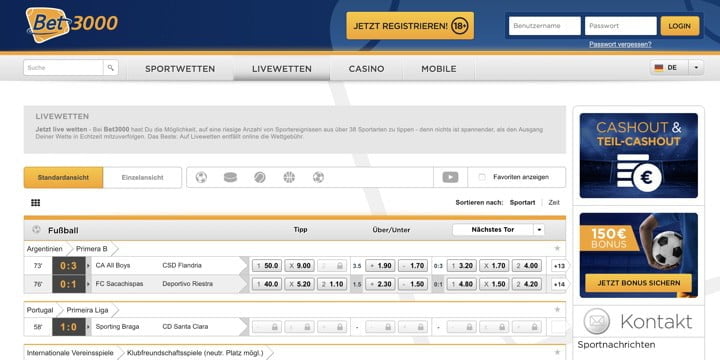This screenshot has height=360, width=720.
Task: Select the Primeira Liga breadcrumb
Action: pos(87,310)
